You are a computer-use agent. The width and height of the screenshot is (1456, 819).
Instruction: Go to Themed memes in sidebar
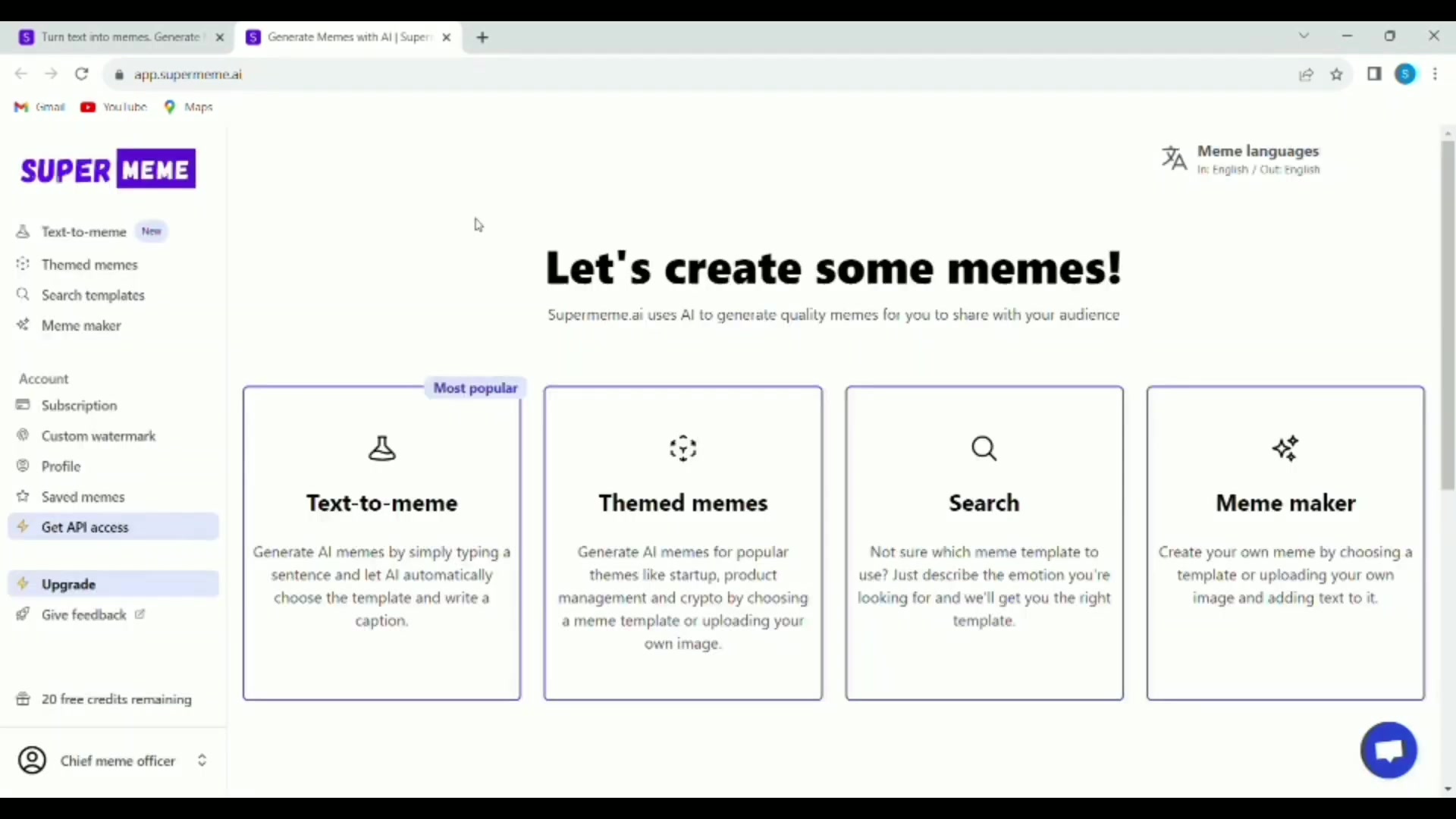[x=89, y=264]
